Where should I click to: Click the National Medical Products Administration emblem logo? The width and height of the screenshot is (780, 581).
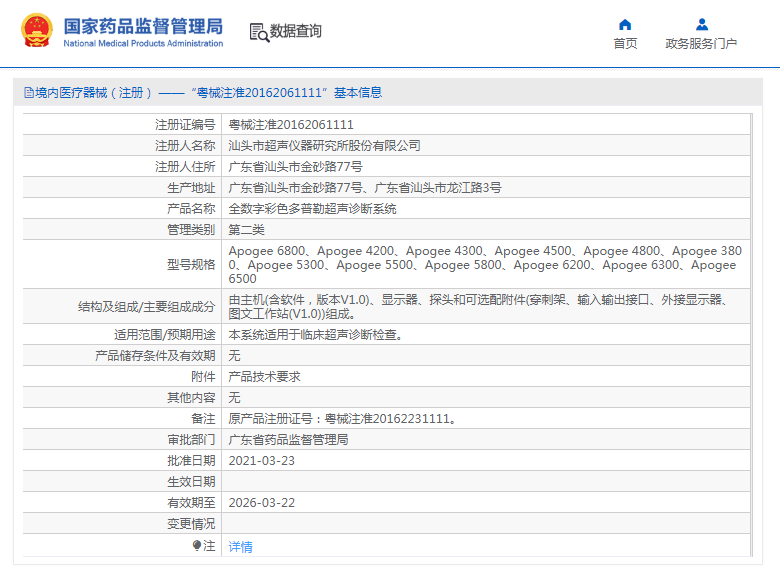pyautogui.click(x=36, y=31)
